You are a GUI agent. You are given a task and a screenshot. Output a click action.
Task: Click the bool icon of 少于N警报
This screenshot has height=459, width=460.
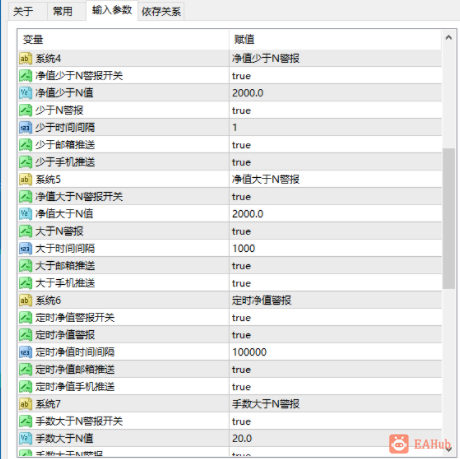25,110
